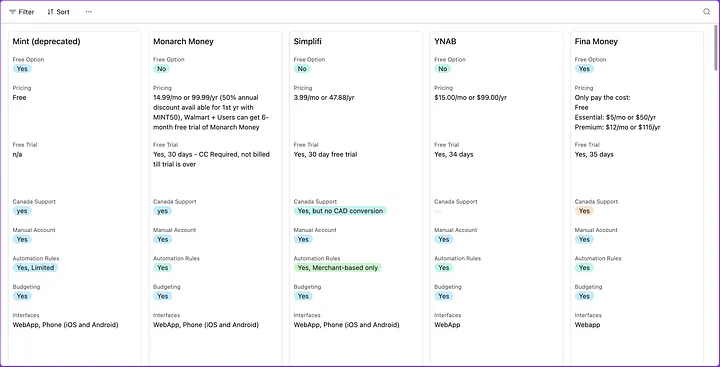Select Mint's Free Trial value n/a

[18, 154]
